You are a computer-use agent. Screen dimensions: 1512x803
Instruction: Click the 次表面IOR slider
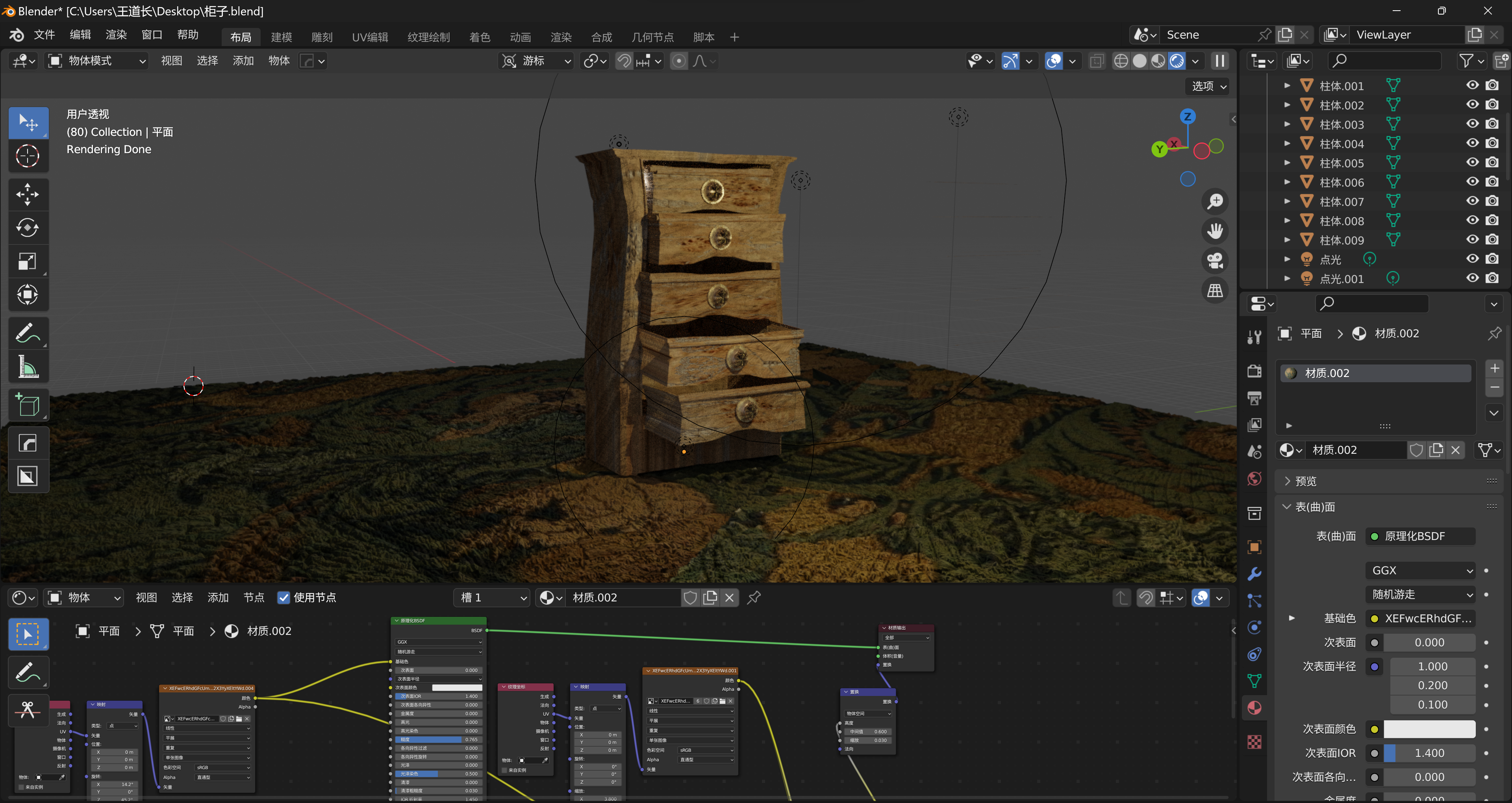pos(1429,753)
